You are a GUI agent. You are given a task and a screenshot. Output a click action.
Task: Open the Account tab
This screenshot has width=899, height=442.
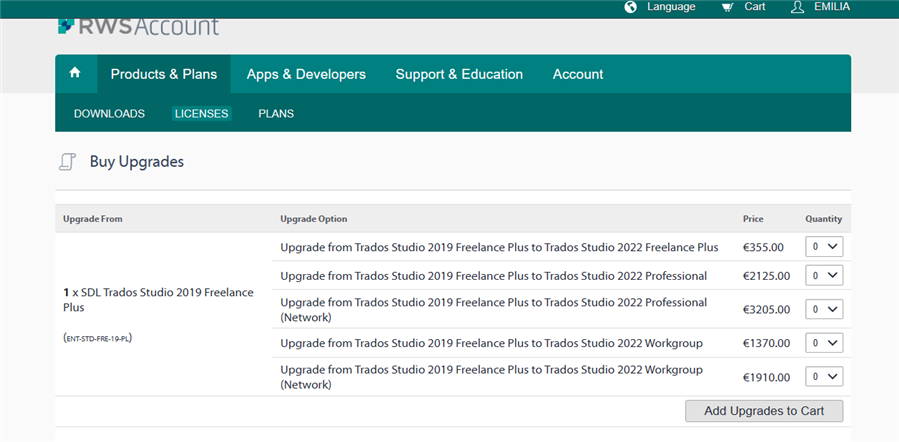pos(578,74)
